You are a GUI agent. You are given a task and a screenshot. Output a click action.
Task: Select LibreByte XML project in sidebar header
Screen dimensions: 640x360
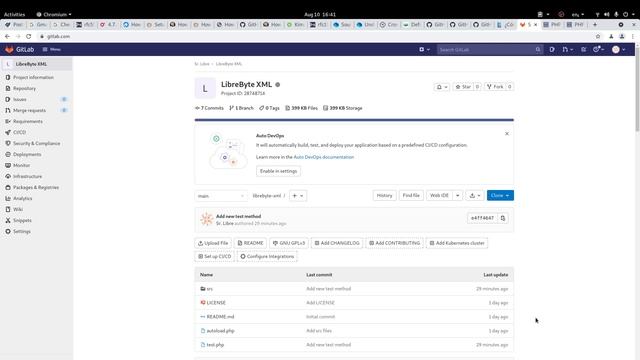(36, 64)
